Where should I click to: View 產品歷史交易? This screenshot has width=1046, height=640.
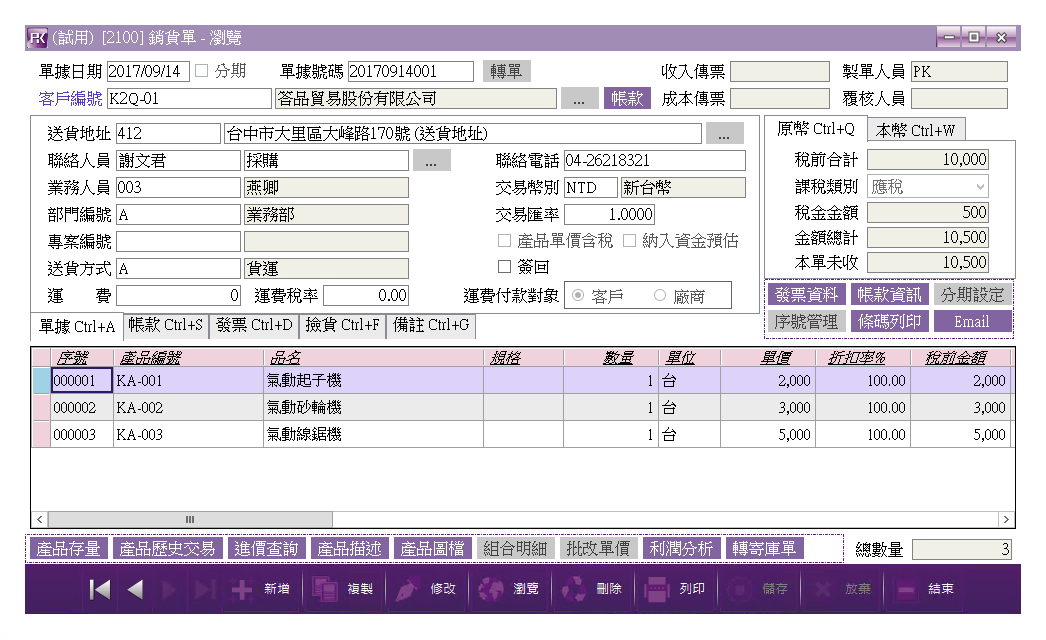167,549
